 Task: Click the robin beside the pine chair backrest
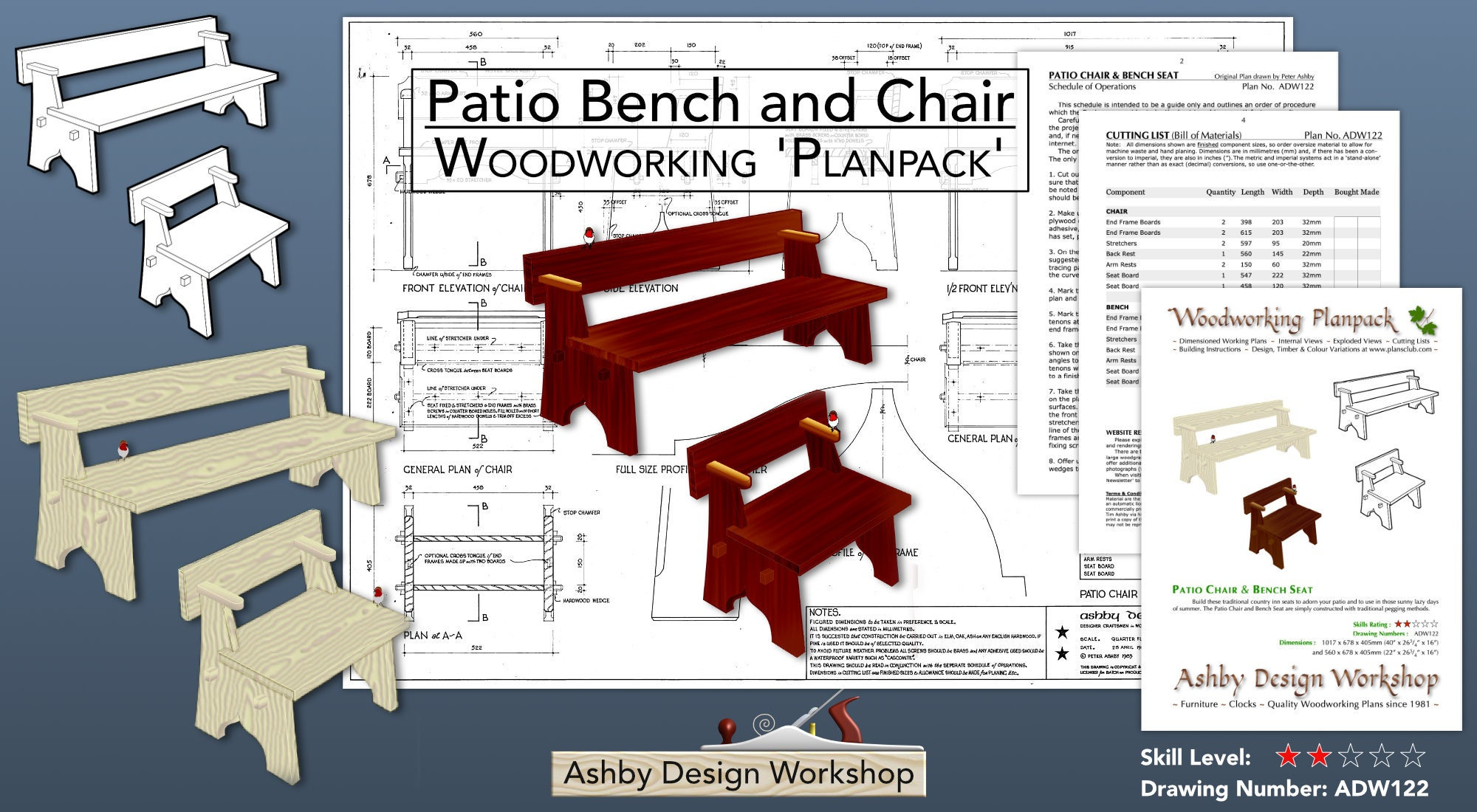[379, 595]
